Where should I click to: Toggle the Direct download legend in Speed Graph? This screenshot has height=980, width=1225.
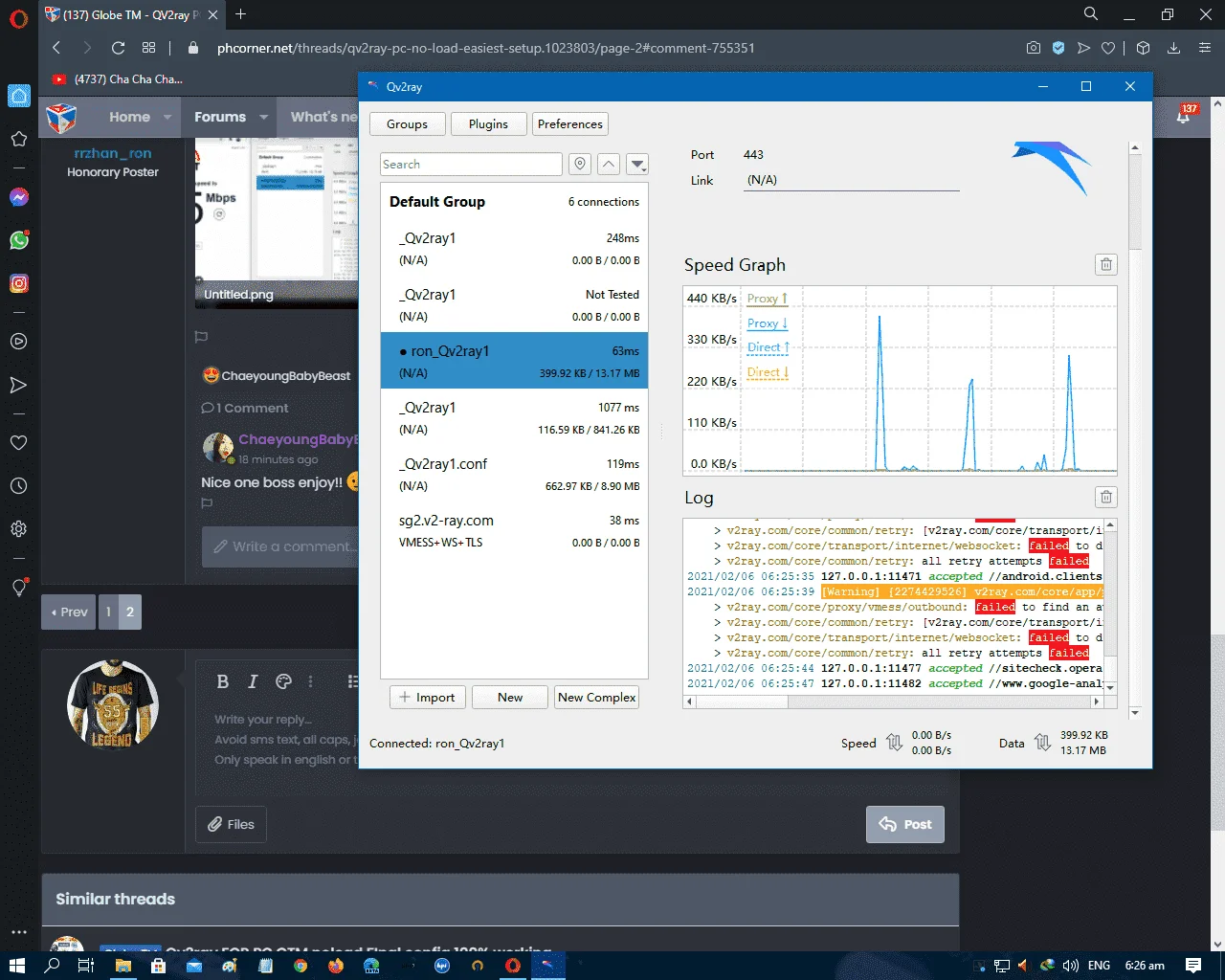[768, 372]
